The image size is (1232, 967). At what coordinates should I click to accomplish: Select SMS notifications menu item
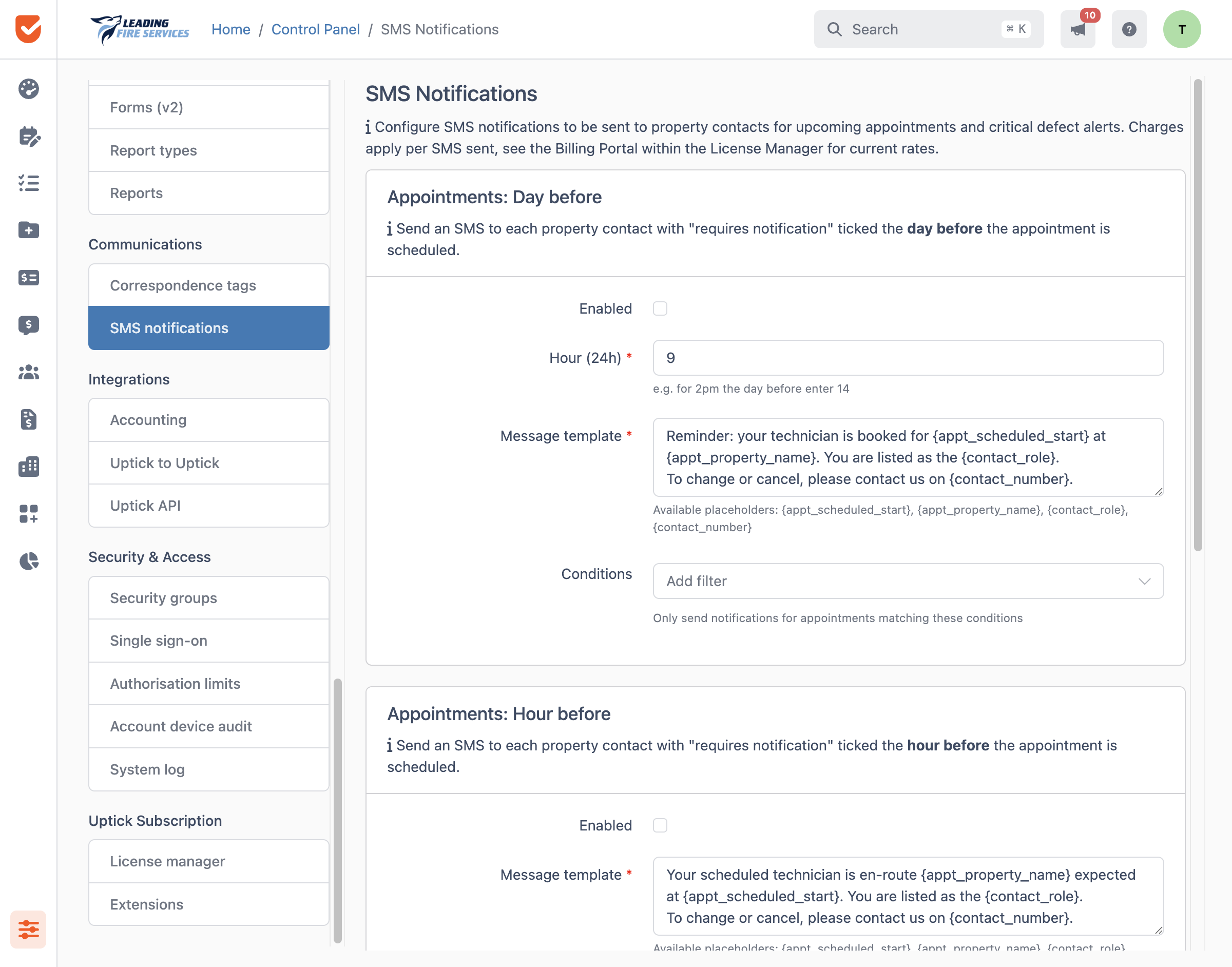point(209,328)
